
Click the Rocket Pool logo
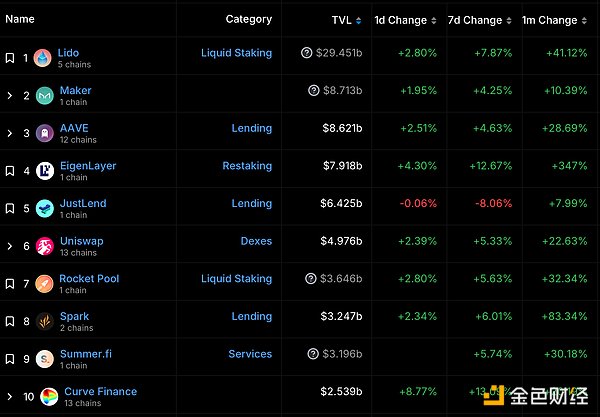pyautogui.click(x=43, y=284)
